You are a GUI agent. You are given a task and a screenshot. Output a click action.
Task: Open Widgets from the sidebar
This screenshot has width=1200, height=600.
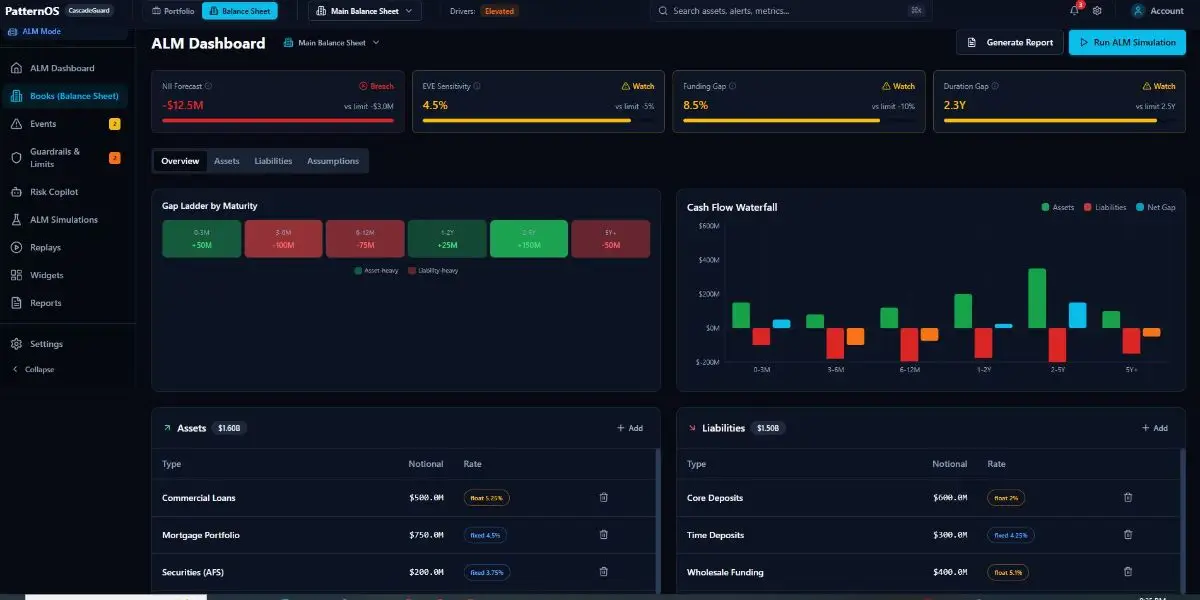click(x=46, y=275)
